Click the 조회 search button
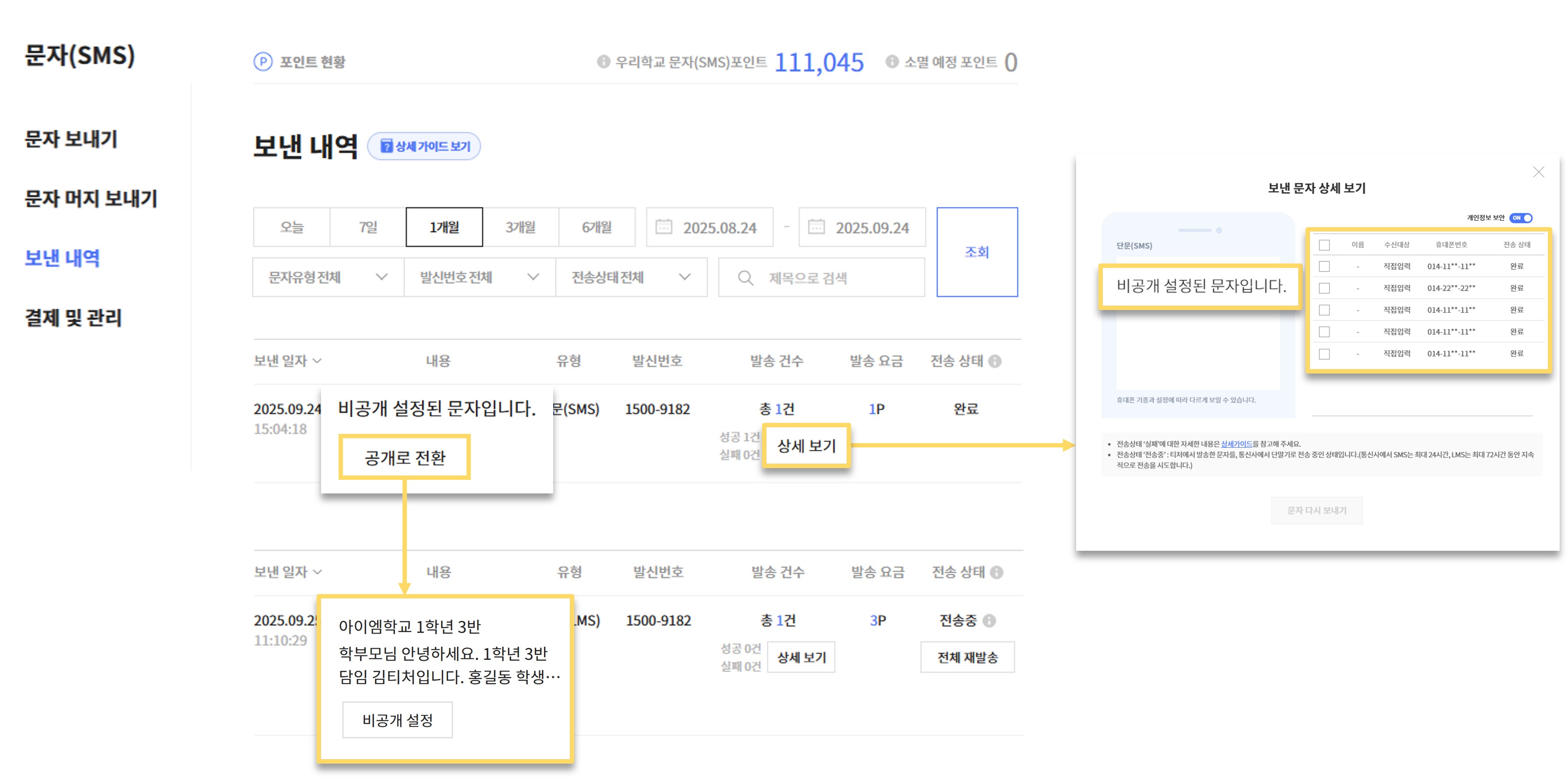The height and width of the screenshot is (778, 1568). [976, 252]
